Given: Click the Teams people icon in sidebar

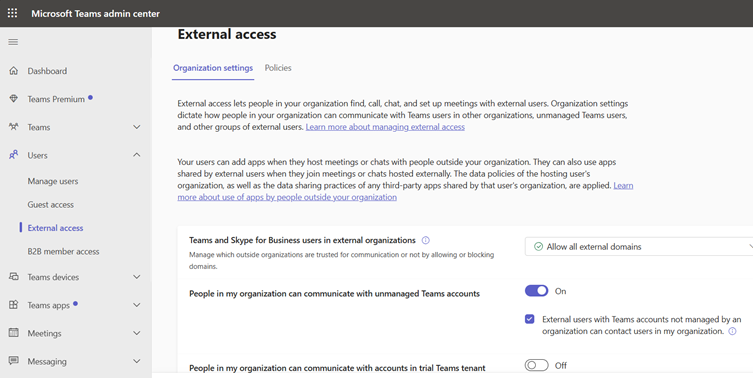Looking at the screenshot, I should (13, 127).
